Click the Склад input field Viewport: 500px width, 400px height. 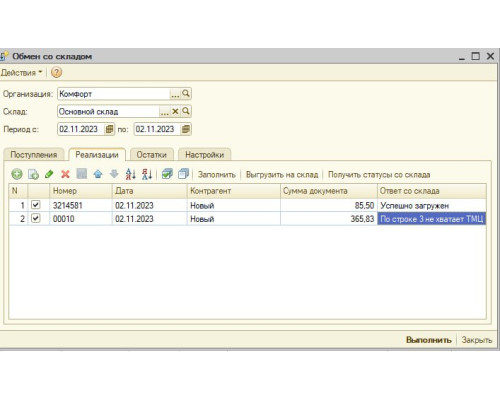pos(108,112)
